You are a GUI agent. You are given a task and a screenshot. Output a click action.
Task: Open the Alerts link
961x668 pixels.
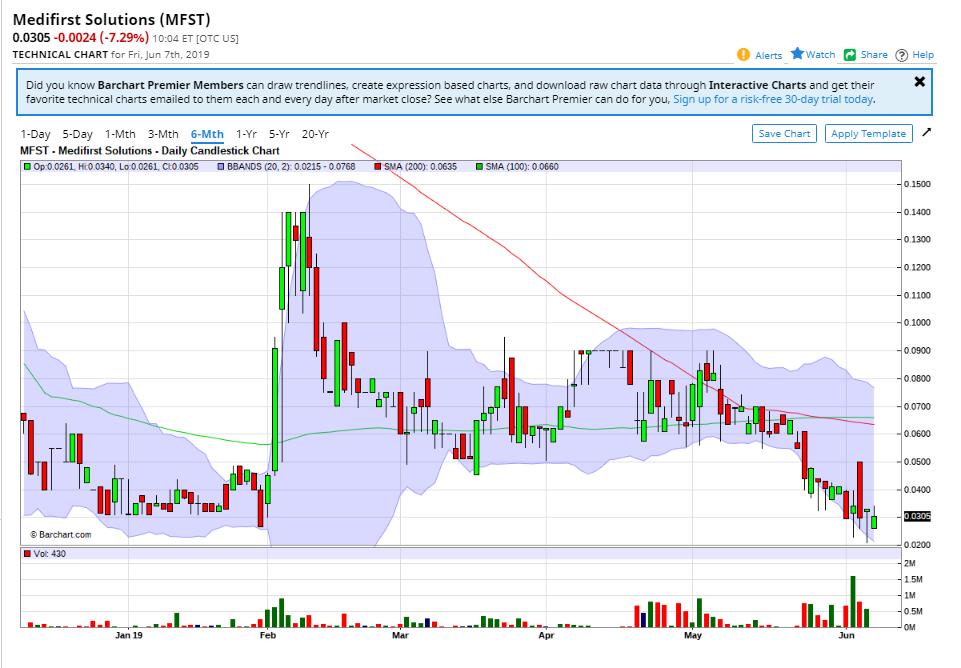(769, 55)
